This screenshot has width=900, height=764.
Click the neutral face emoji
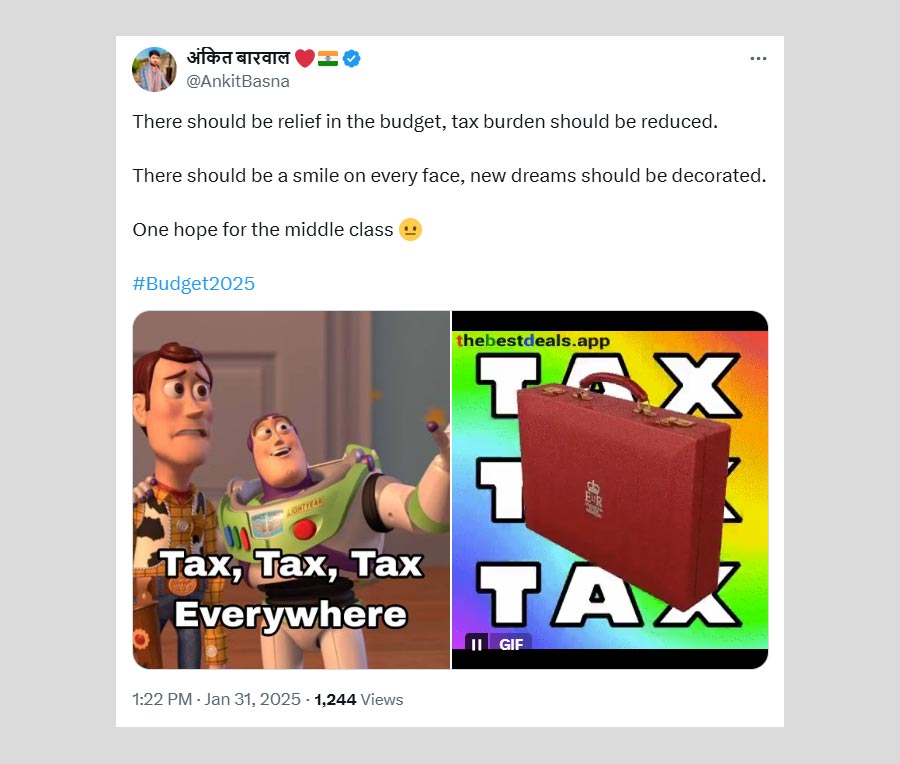point(410,230)
